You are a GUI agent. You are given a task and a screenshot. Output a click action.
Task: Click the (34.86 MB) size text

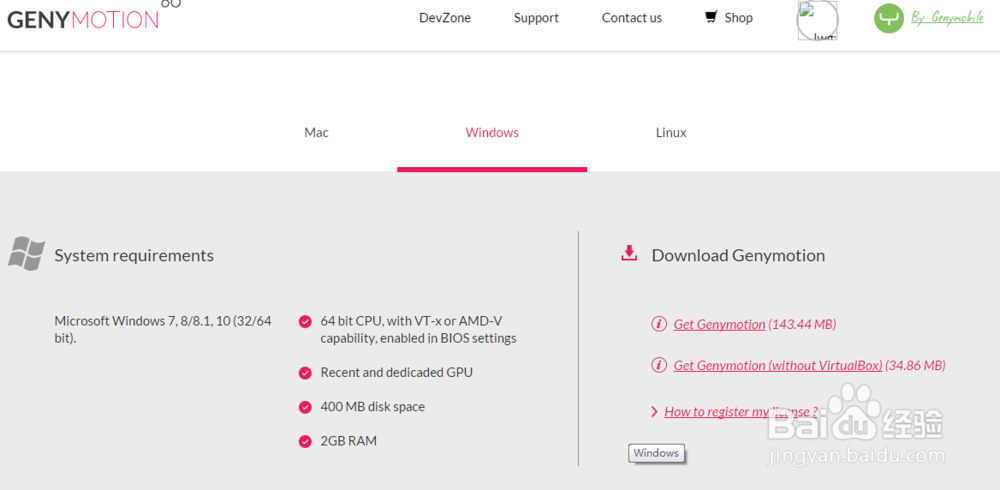pyautogui.click(x=915, y=366)
